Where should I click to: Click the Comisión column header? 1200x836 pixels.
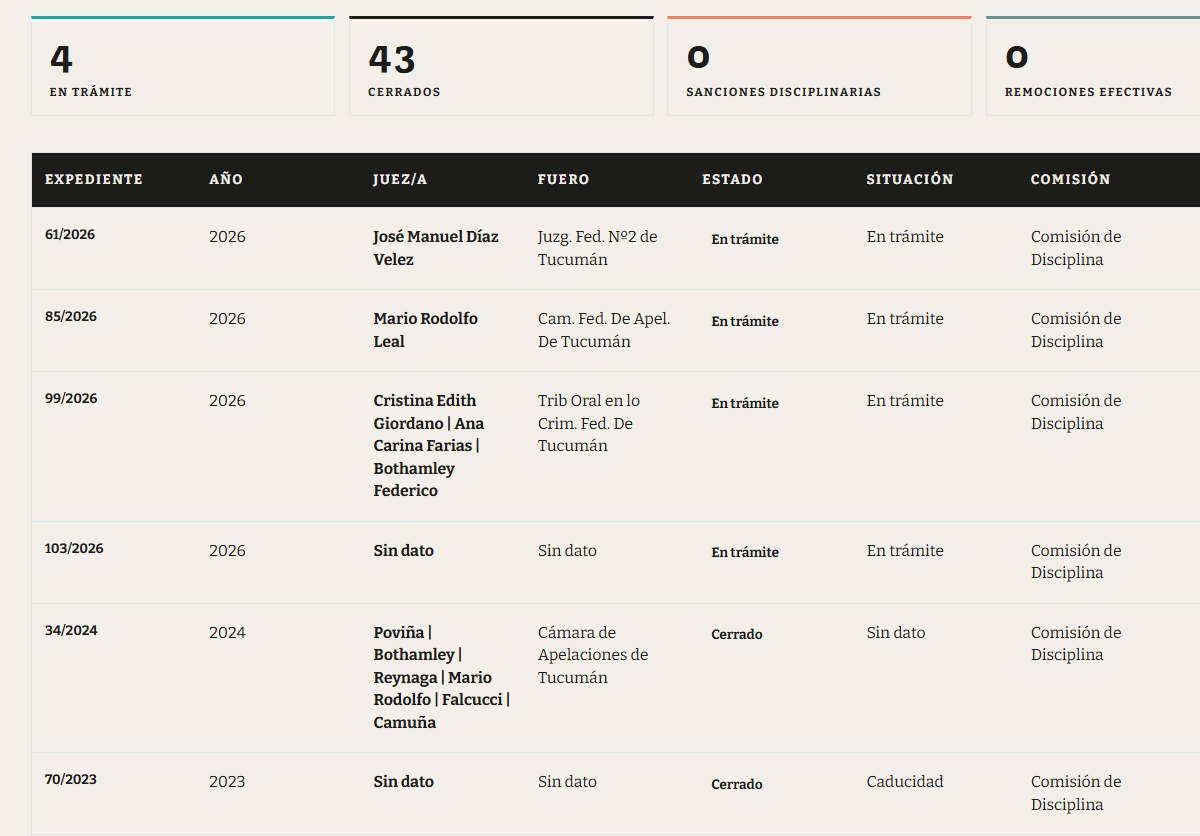click(x=1071, y=180)
